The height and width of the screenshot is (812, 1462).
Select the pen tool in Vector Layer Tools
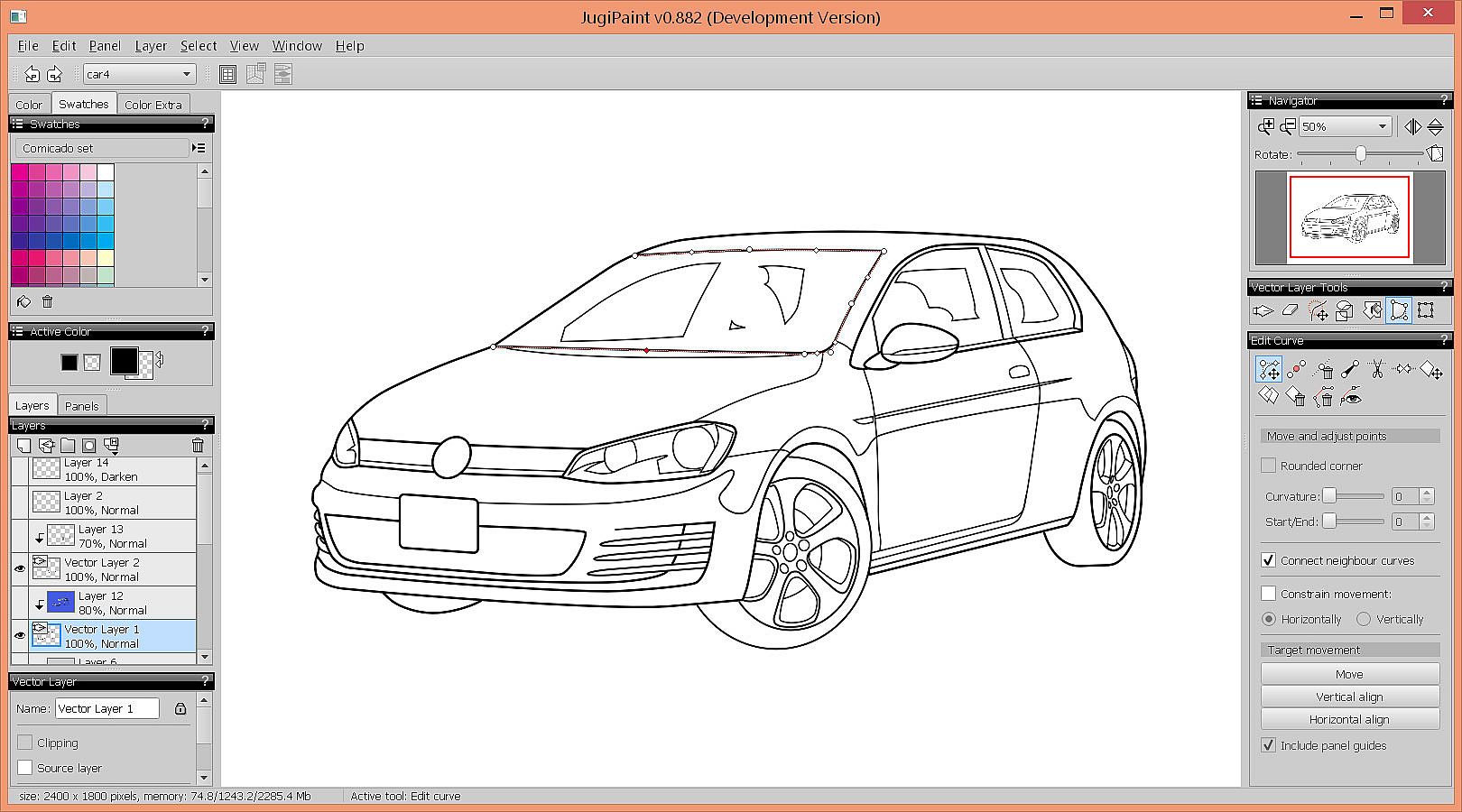[1263, 311]
